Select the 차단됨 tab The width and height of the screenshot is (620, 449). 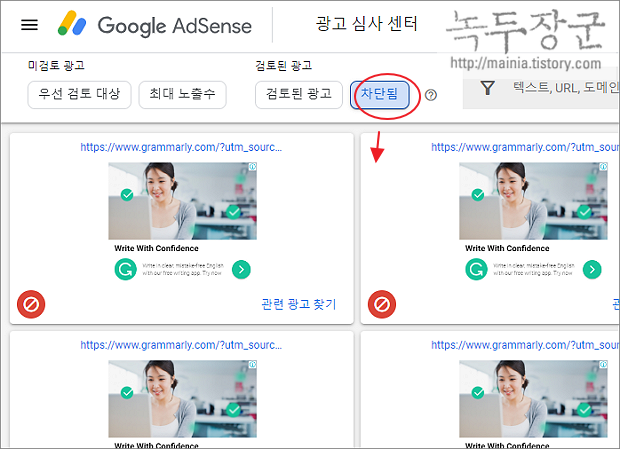[x=380, y=94]
